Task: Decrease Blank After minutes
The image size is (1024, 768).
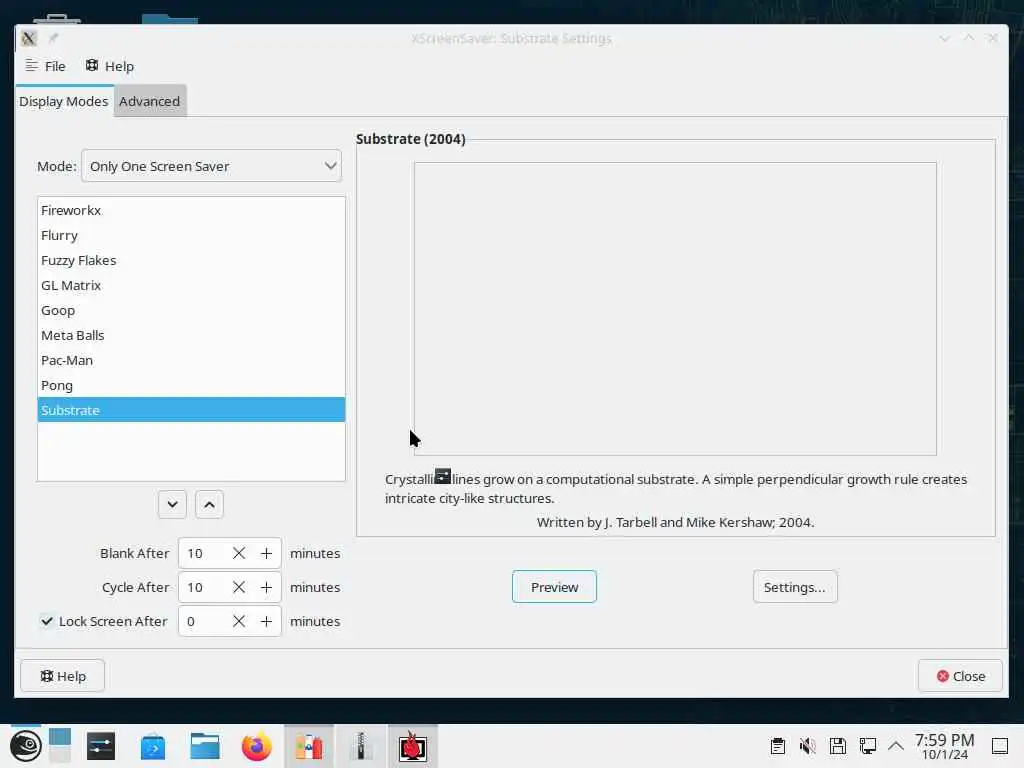Action: (239, 553)
